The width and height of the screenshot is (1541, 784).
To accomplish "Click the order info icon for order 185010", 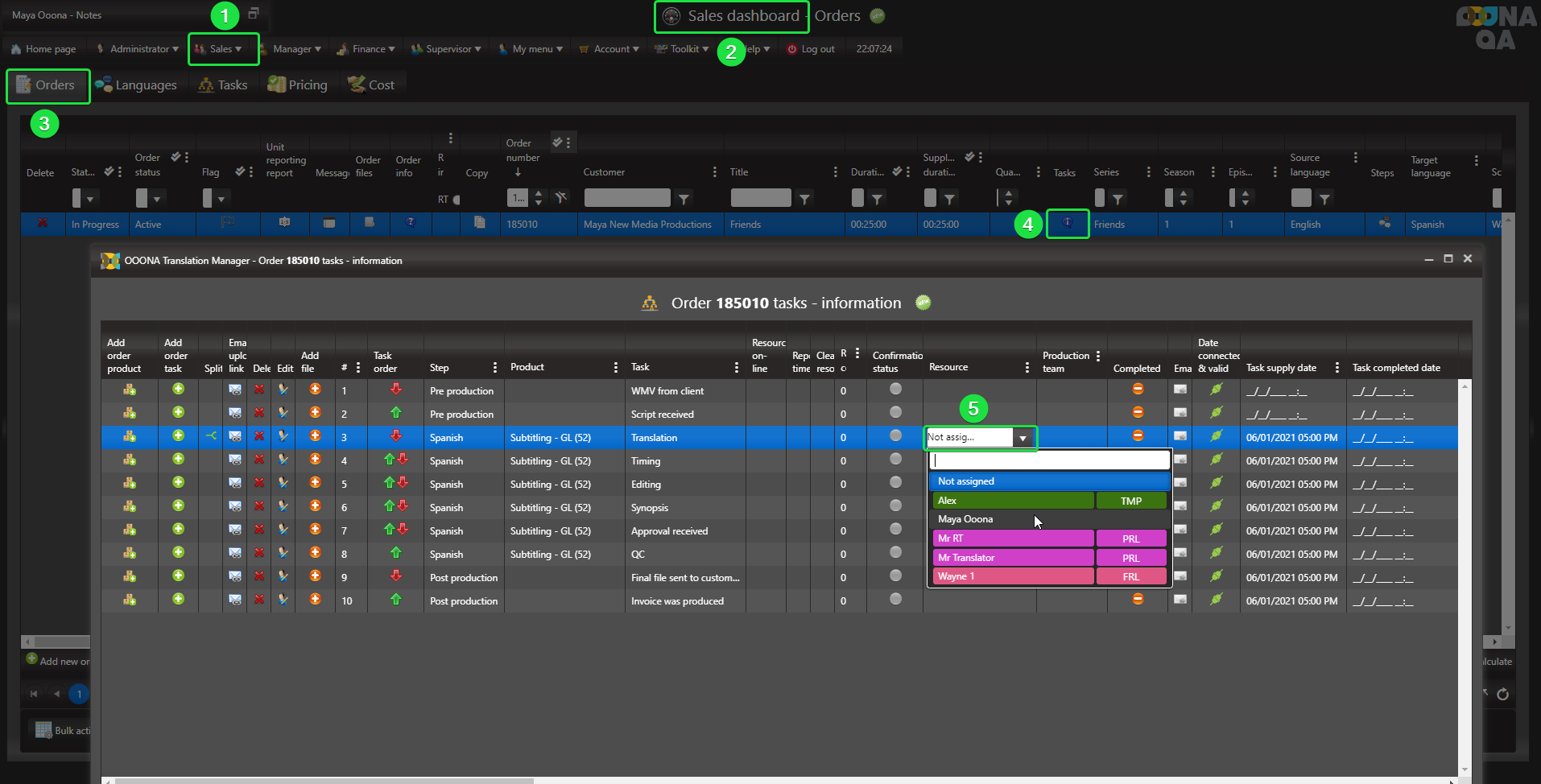I will pos(410,223).
